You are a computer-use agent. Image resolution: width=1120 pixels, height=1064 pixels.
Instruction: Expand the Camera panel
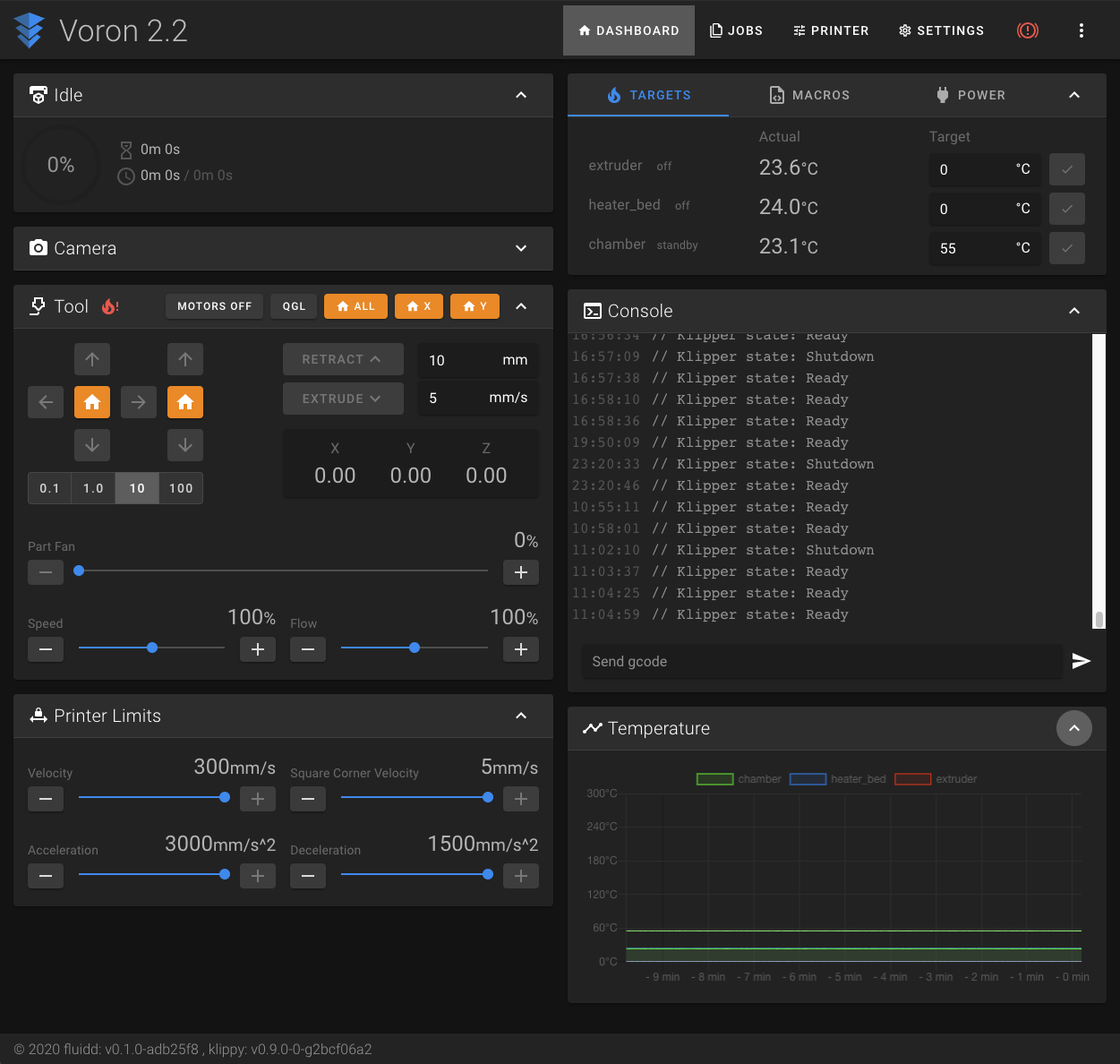[x=521, y=248]
